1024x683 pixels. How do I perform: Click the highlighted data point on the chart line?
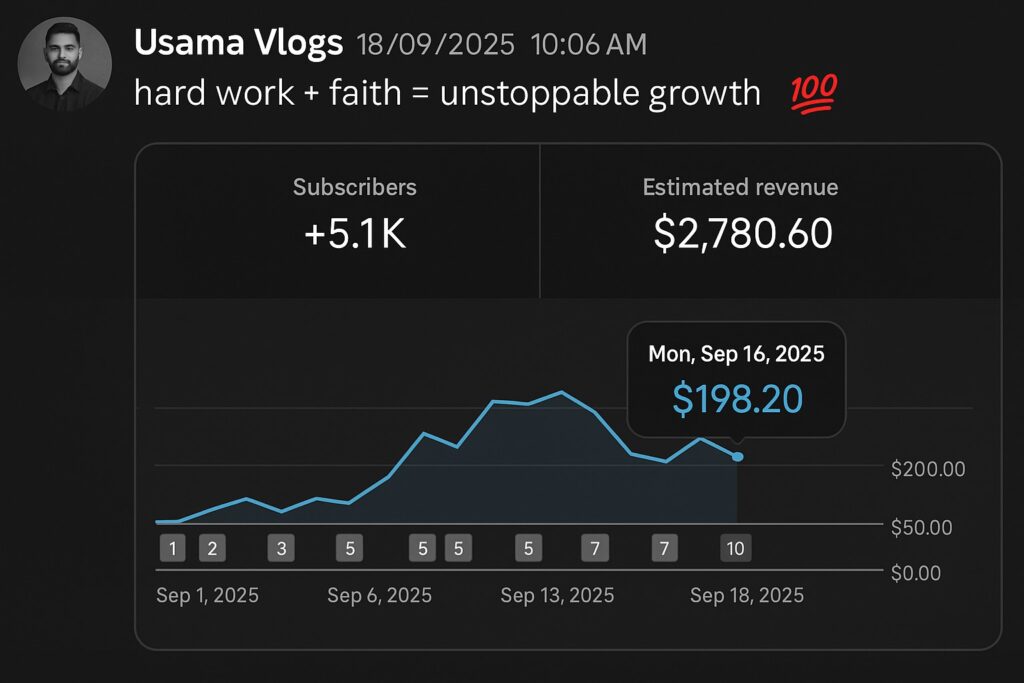click(x=738, y=457)
